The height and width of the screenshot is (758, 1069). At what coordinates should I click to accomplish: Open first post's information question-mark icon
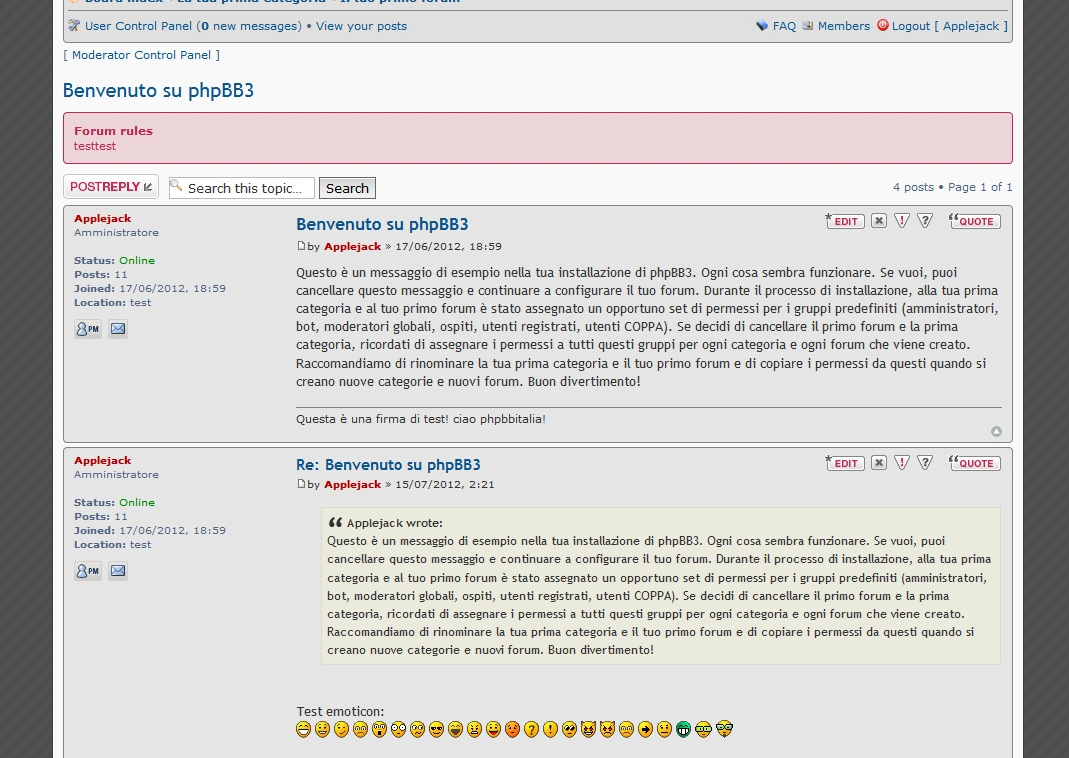925,221
